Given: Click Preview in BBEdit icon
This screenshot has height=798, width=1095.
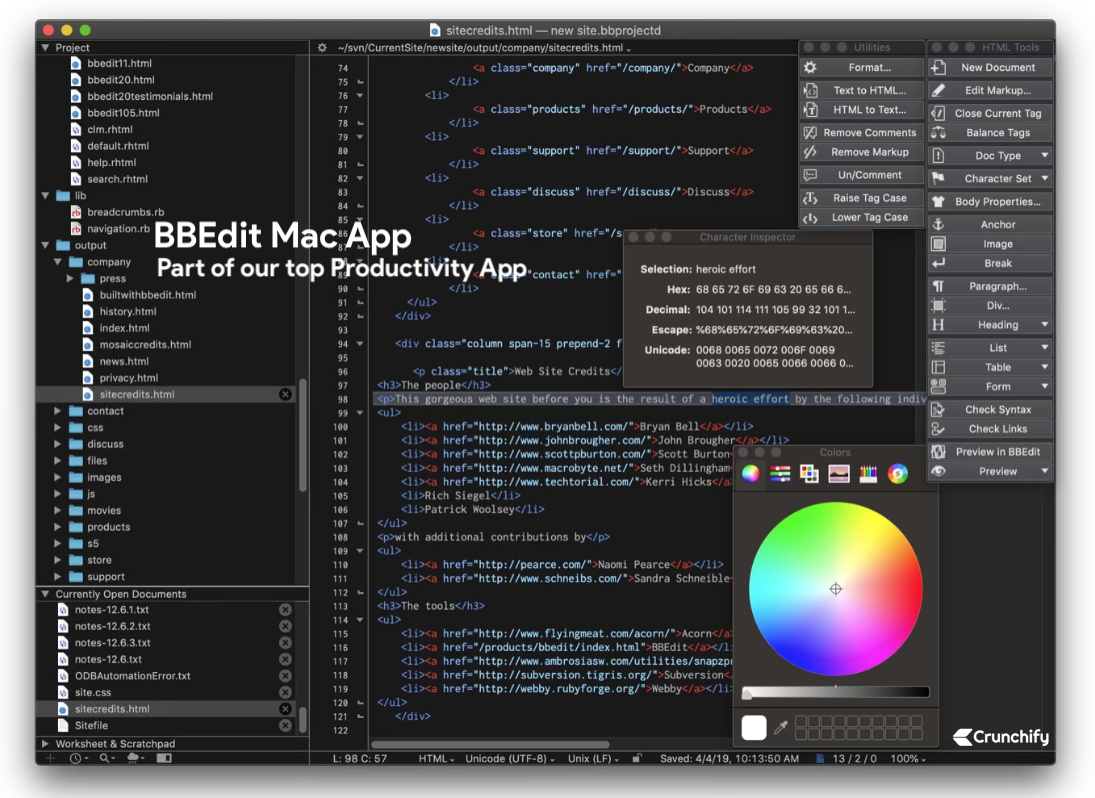Looking at the screenshot, I should click(939, 452).
